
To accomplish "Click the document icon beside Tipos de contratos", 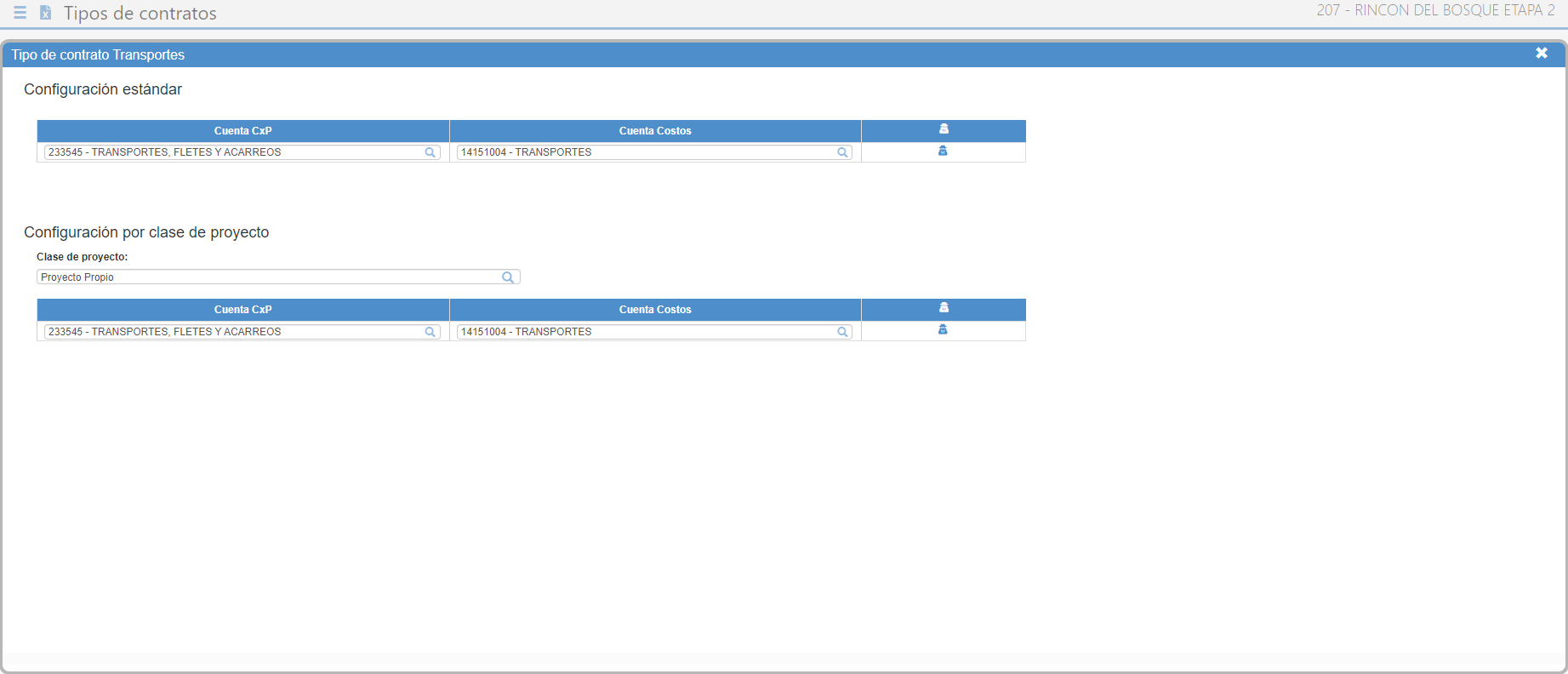I will tap(46, 13).
